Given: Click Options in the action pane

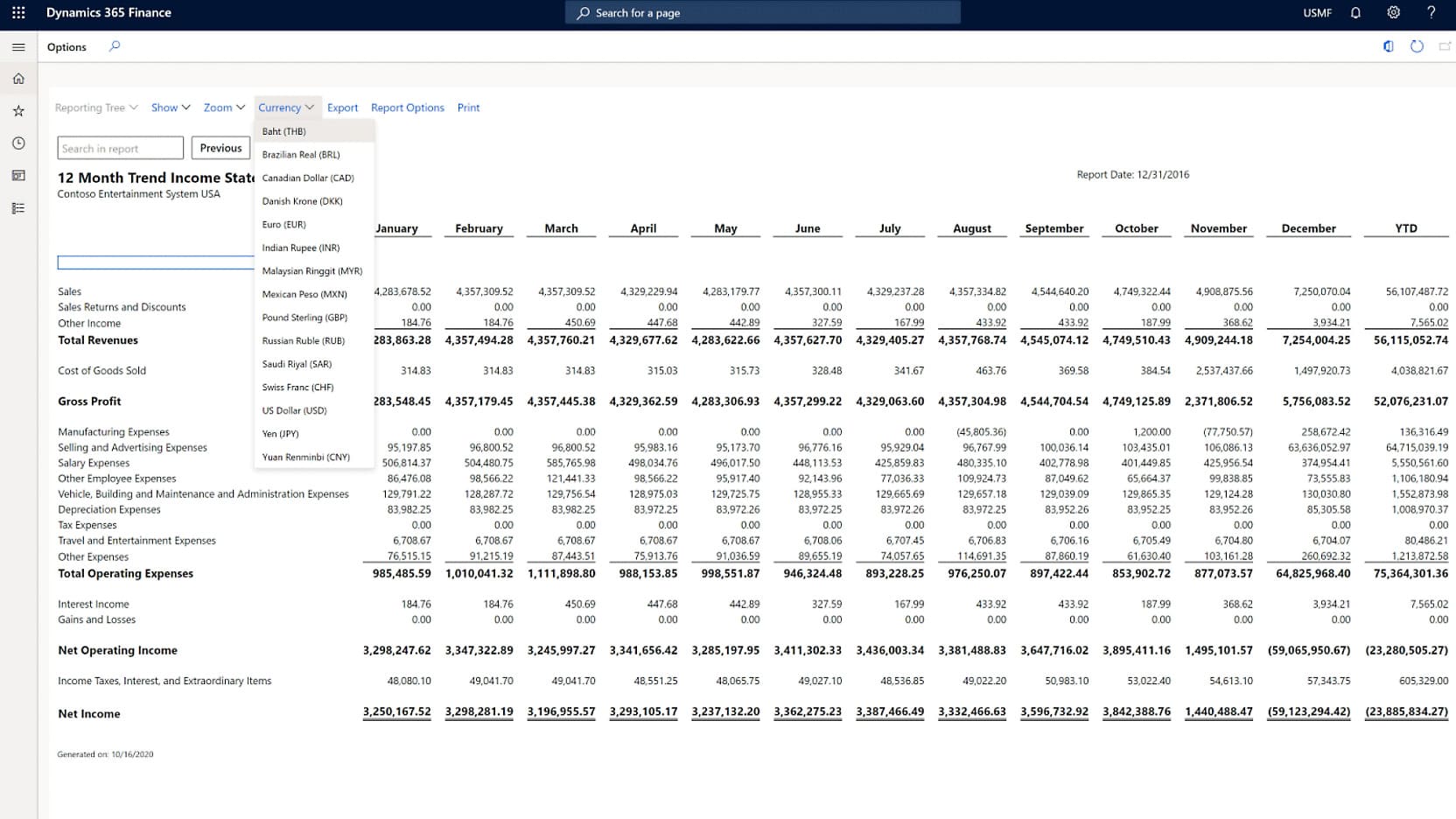Looking at the screenshot, I should pos(66,46).
